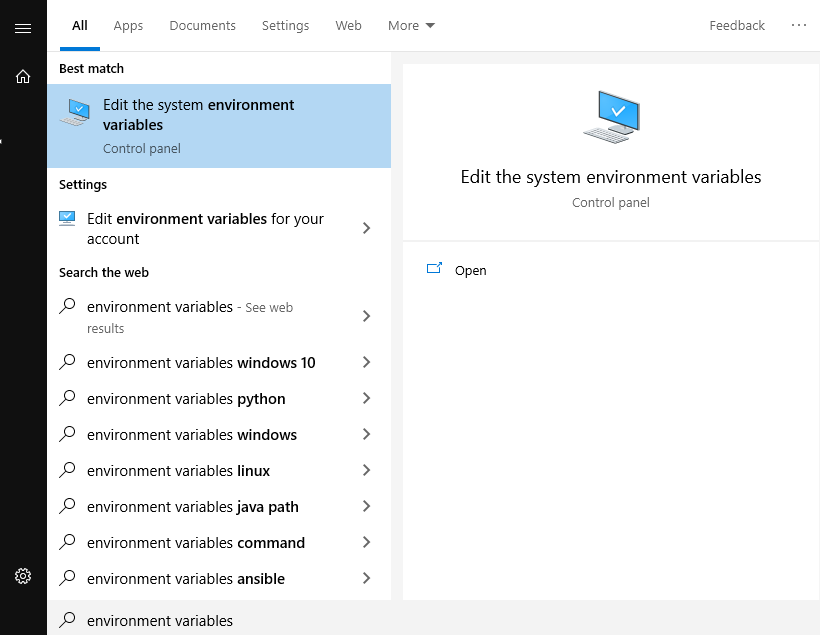
Task: Switch to the Apps tab
Action: [128, 25]
